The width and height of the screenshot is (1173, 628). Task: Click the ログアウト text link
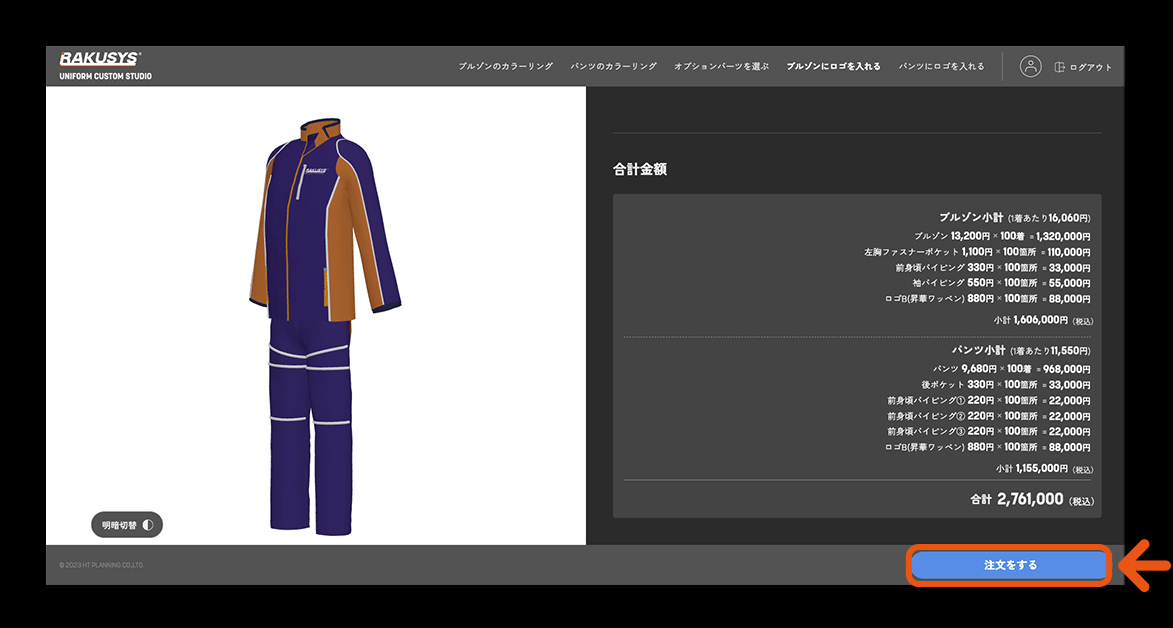click(1090, 67)
